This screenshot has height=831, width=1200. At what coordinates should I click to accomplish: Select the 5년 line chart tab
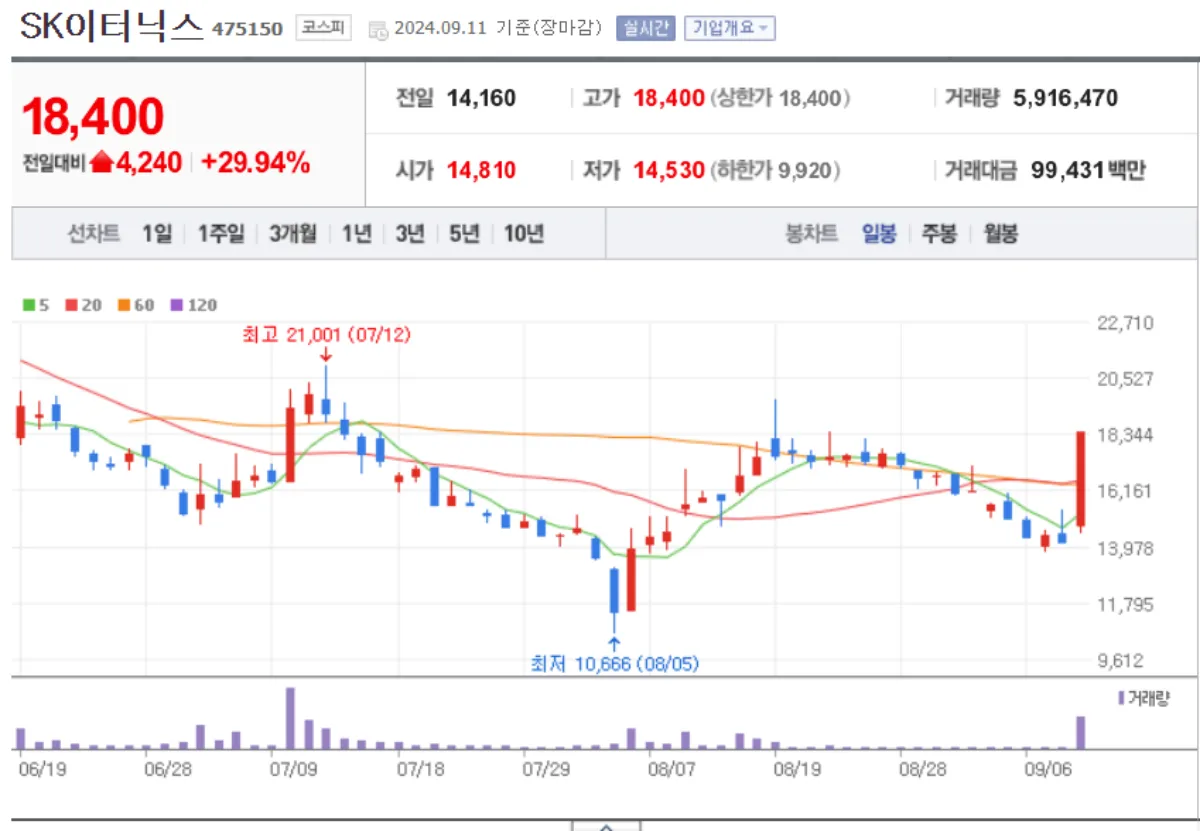click(x=464, y=234)
